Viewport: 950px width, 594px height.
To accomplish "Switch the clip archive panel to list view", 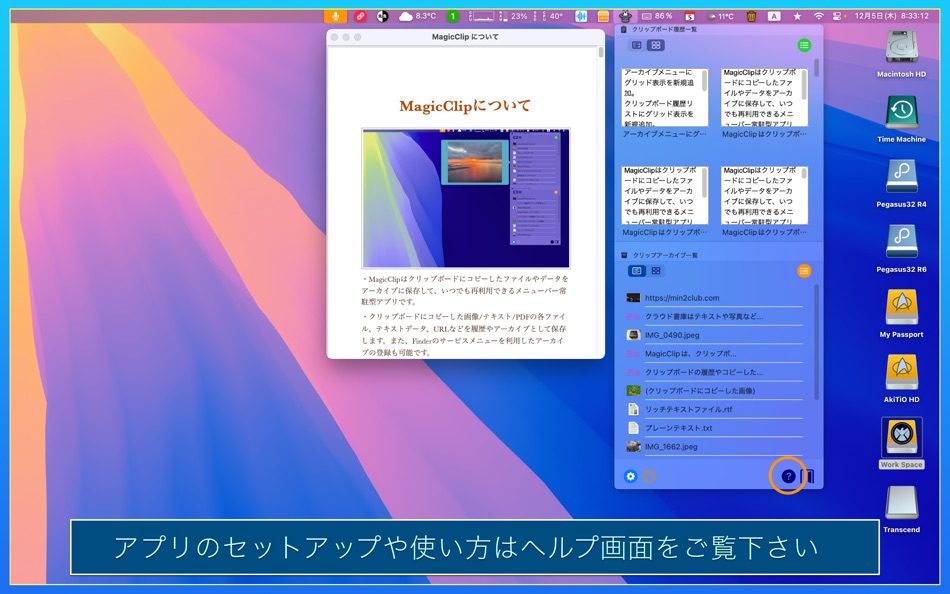I will [x=637, y=271].
